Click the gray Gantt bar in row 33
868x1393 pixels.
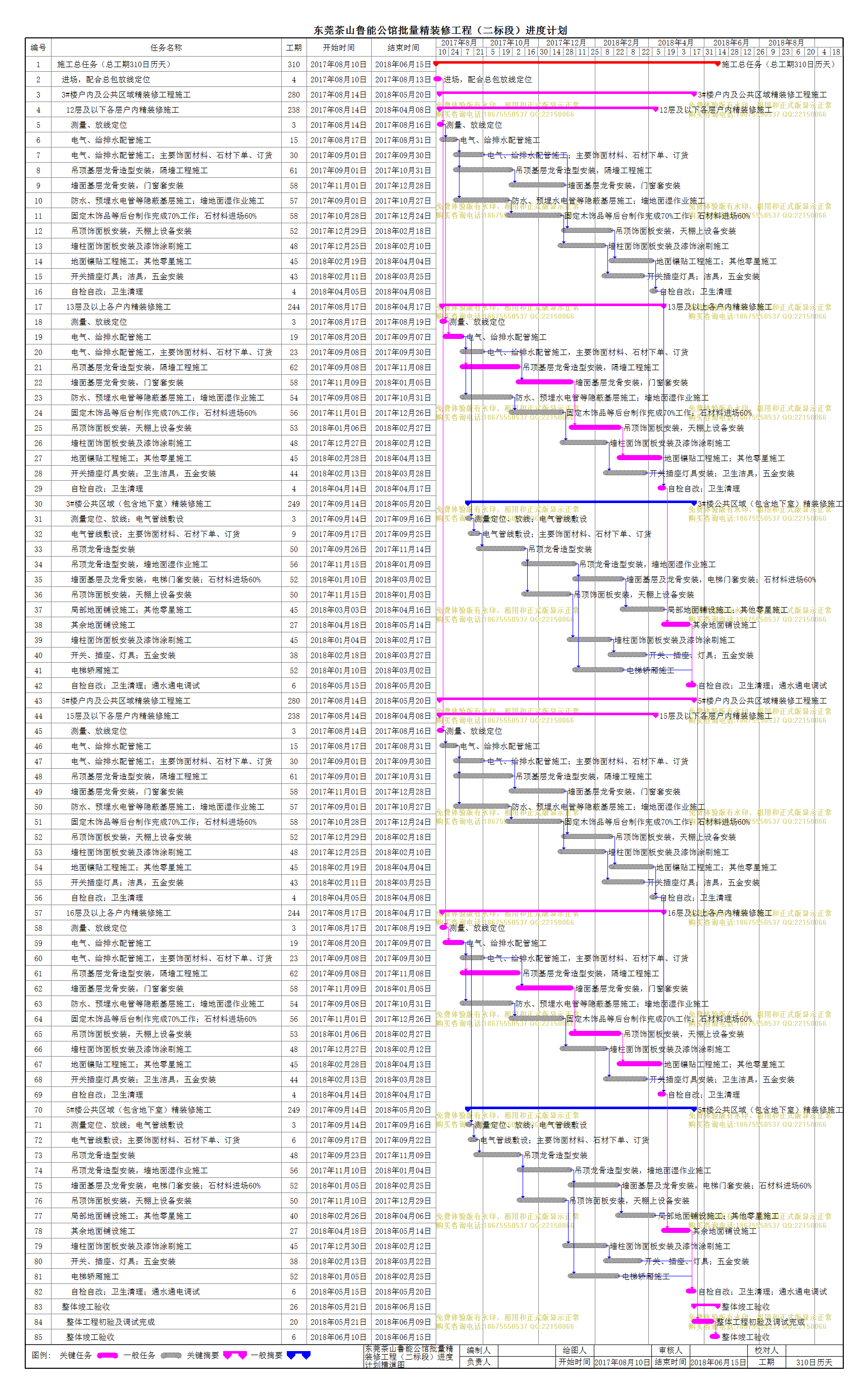501,549
